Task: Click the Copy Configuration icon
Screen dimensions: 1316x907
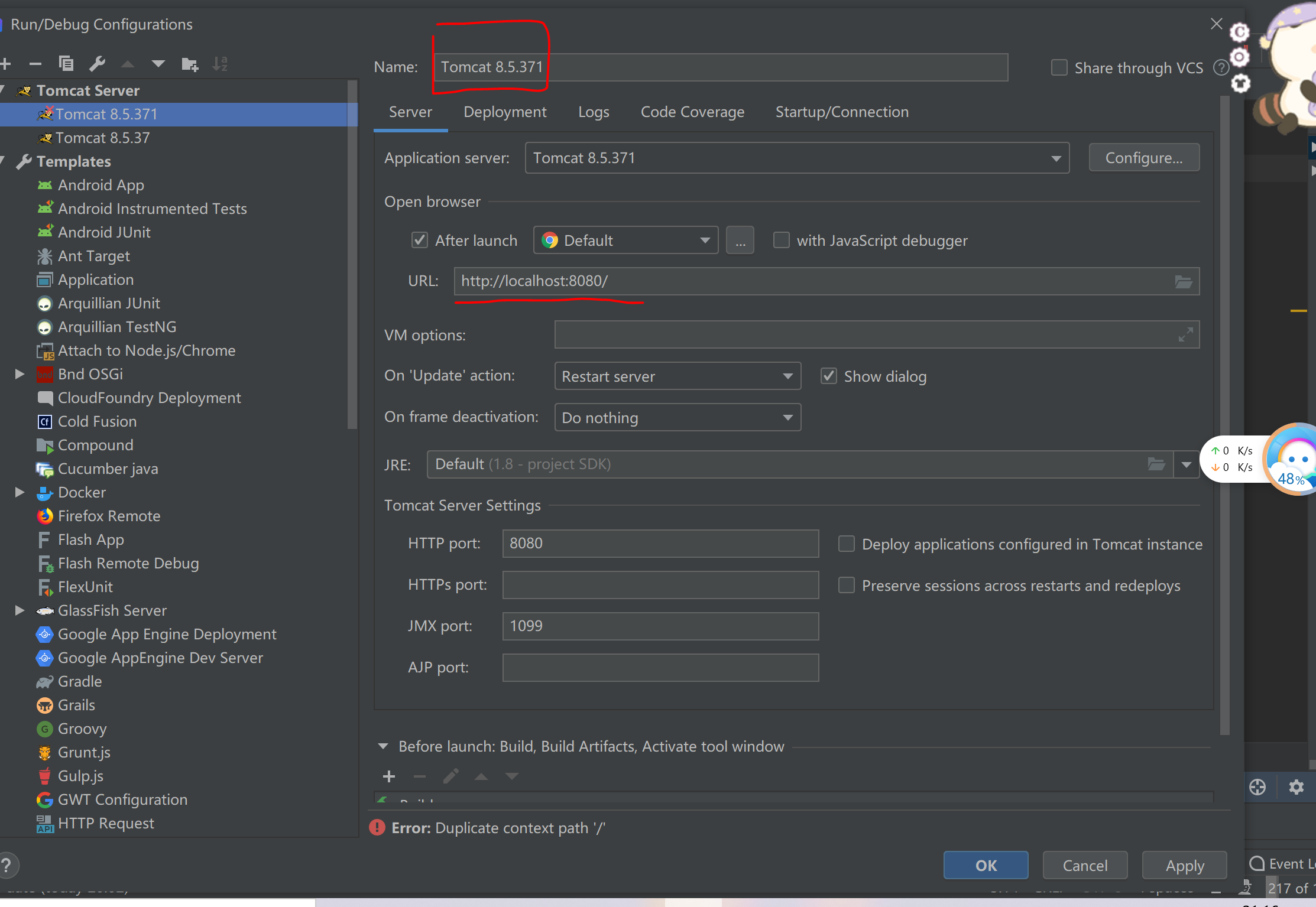Action: pyautogui.click(x=66, y=64)
